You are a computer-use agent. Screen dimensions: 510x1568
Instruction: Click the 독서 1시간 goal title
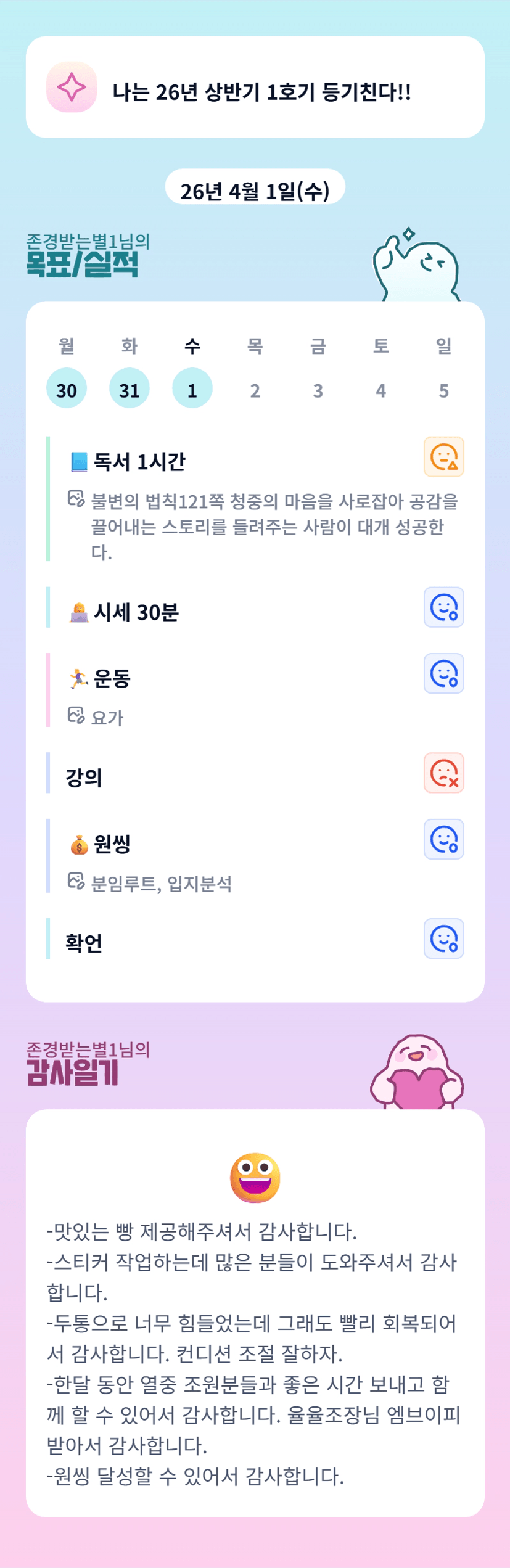(x=139, y=461)
